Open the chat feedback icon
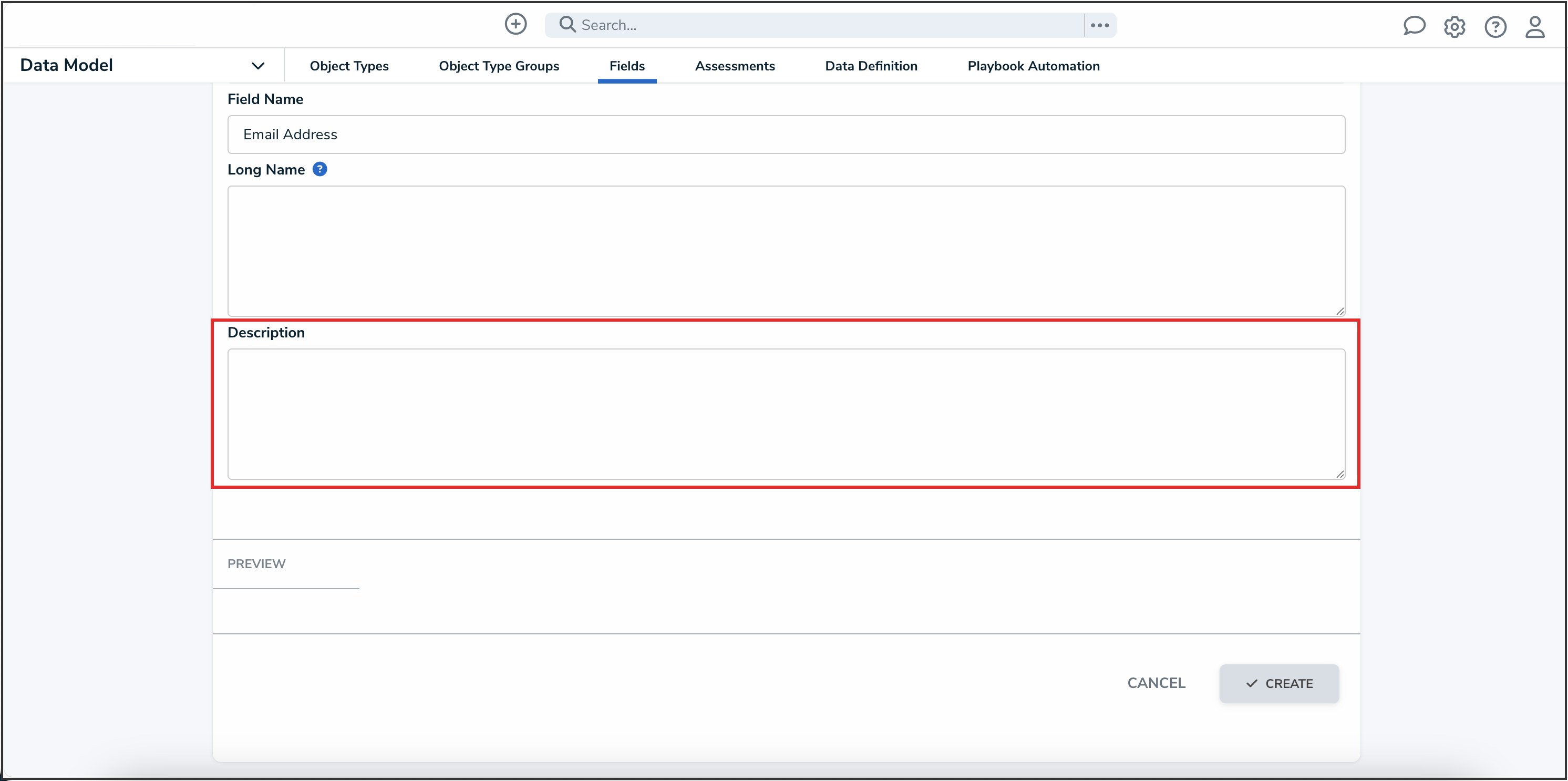1568x781 pixels. pyautogui.click(x=1414, y=26)
